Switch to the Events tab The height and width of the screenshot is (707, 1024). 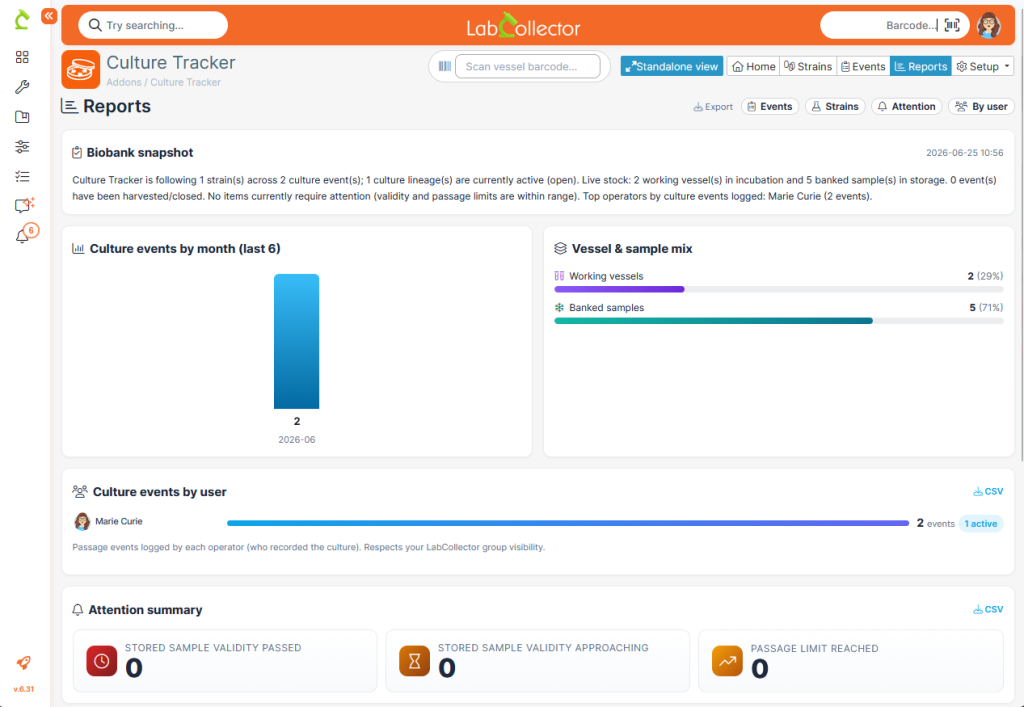tap(863, 66)
